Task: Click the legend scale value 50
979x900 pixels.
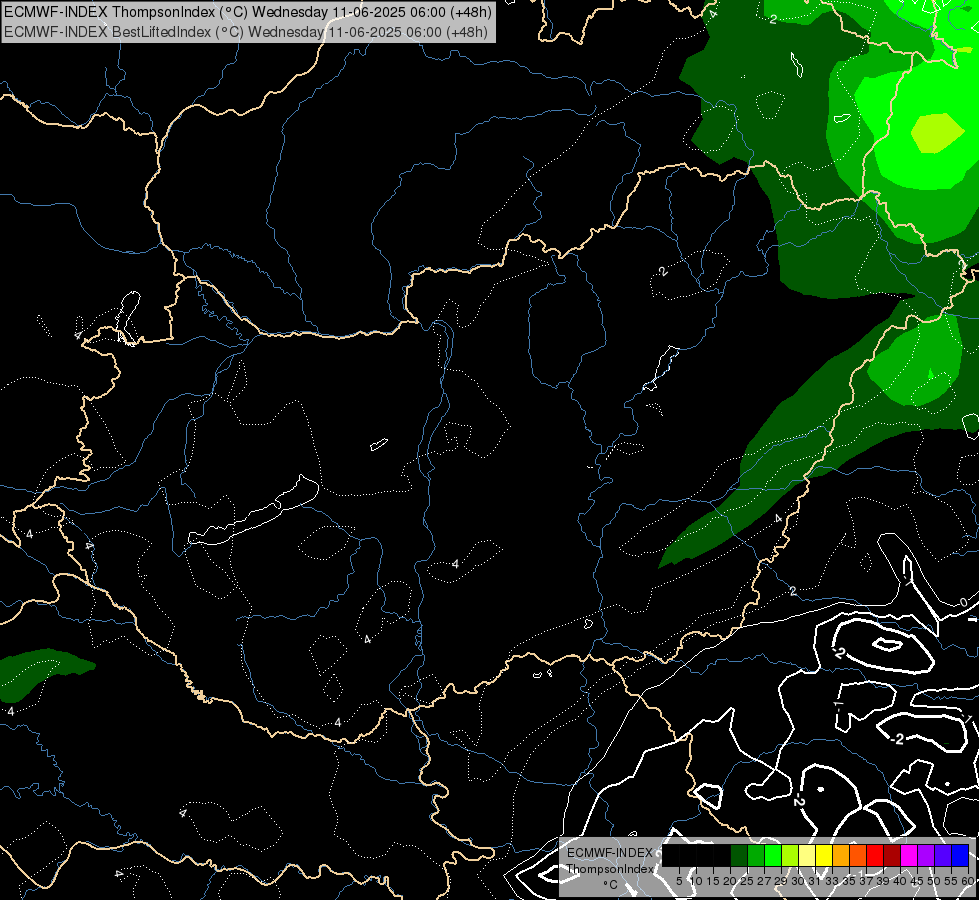Action: tap(935, 881)
